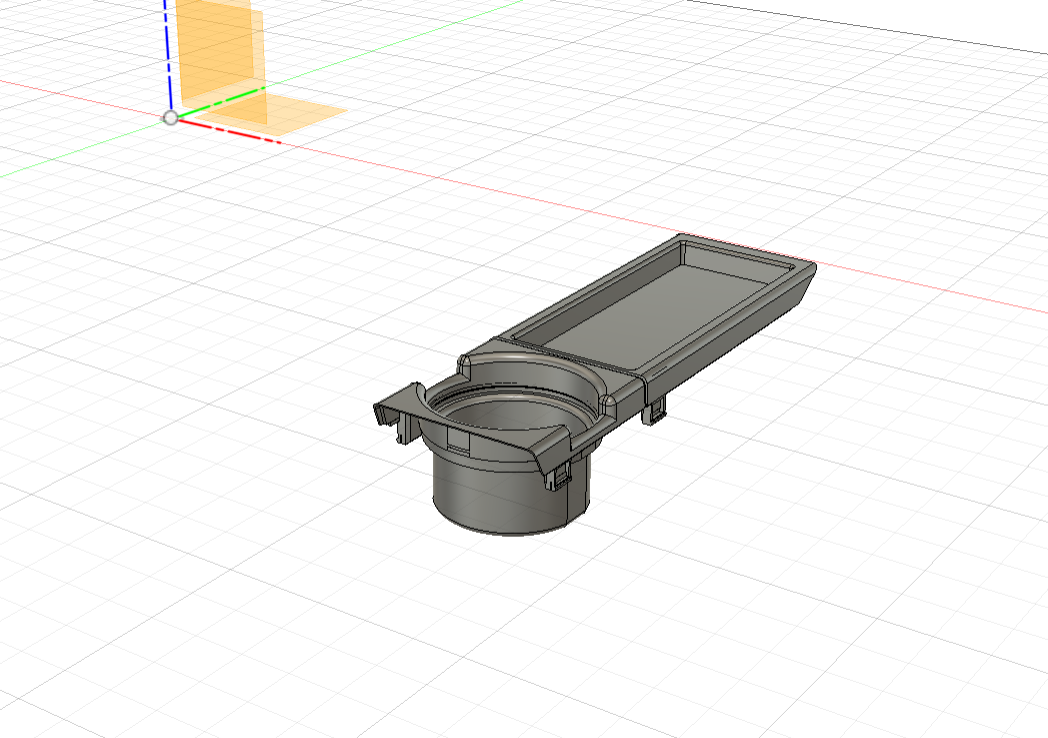1048x738 pixels.
Task: Select the origin point circle
Action: tap(171, 118)
